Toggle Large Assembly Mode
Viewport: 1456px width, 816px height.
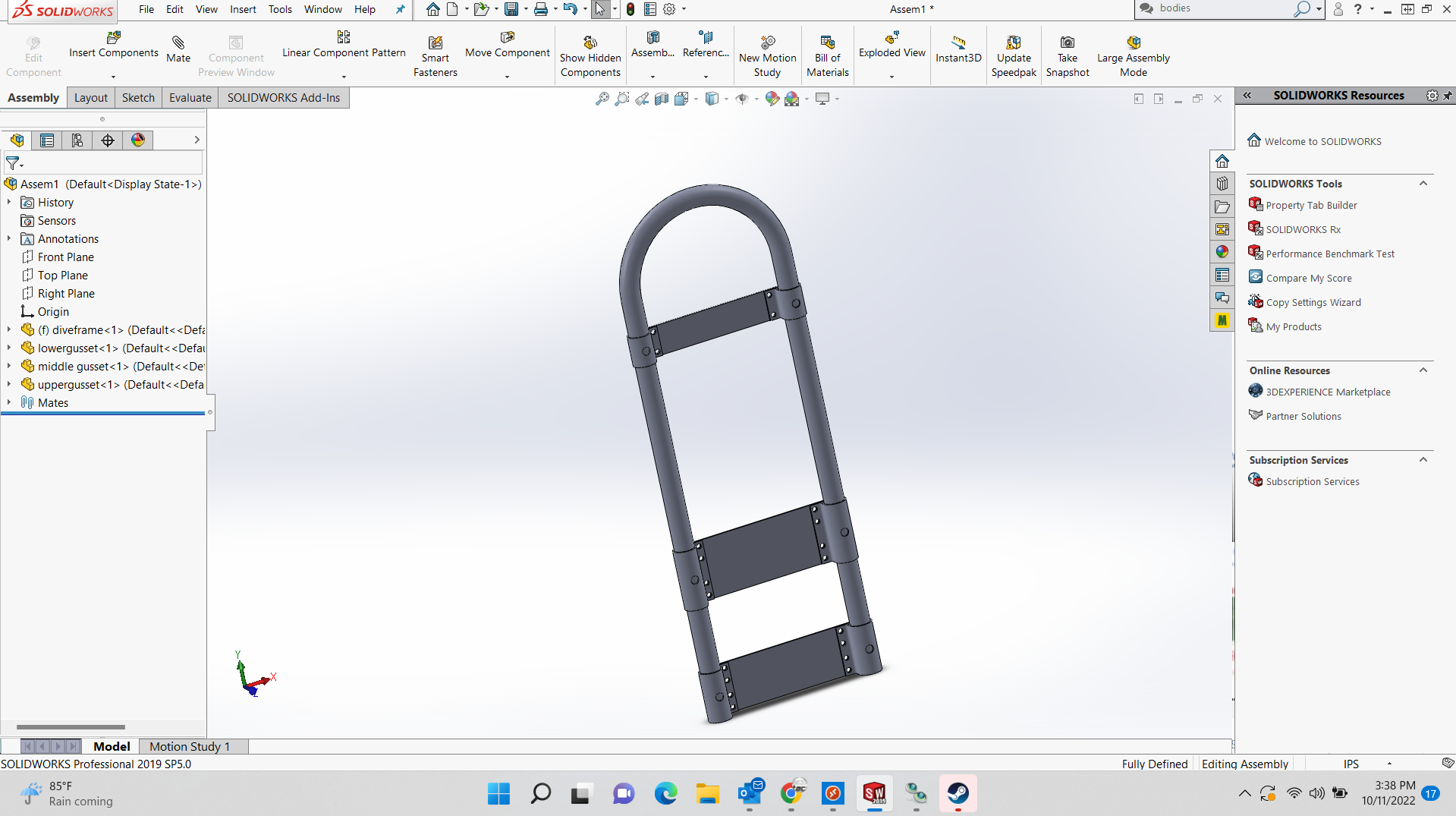pos(1134,56)
